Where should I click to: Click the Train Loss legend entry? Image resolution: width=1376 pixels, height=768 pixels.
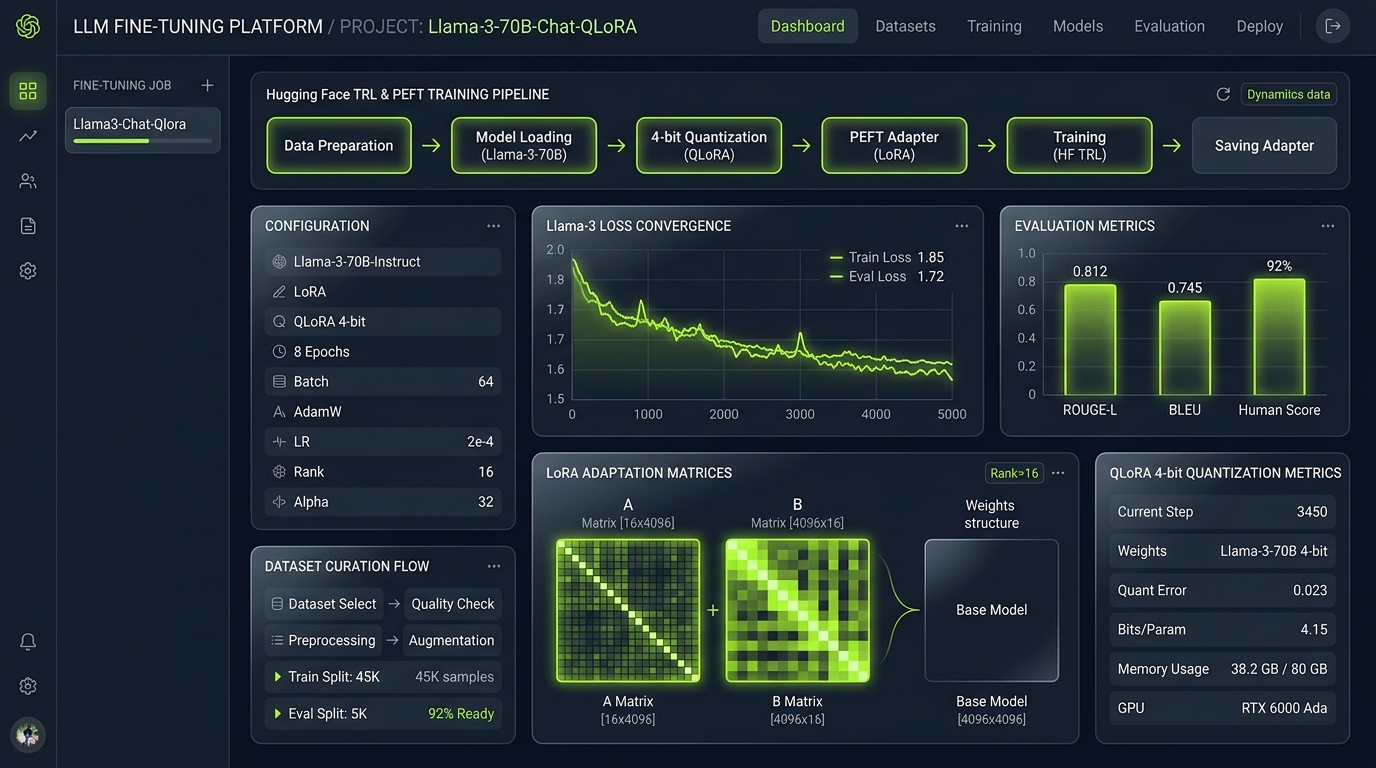click(x=887, y=257)
